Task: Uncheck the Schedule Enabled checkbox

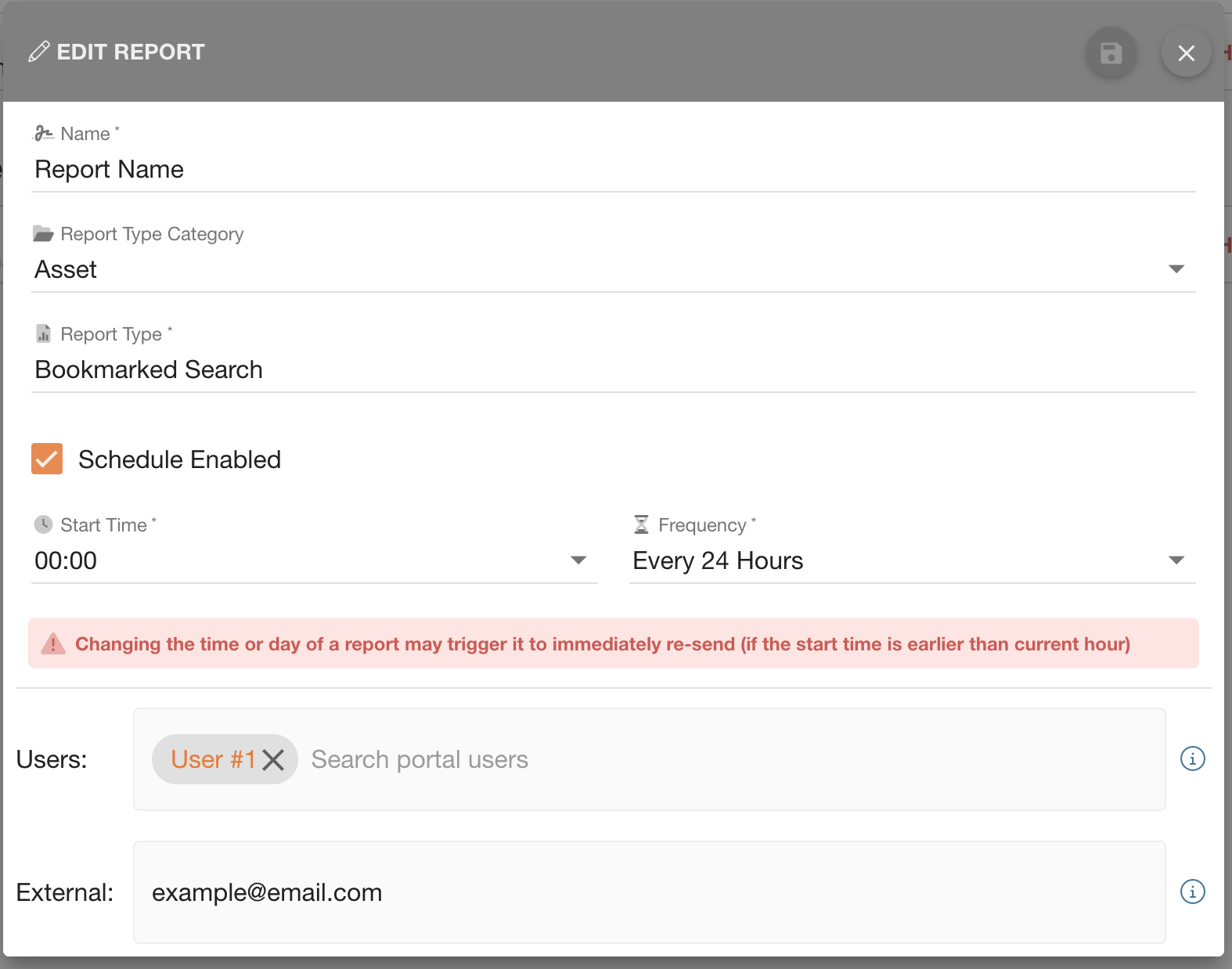Action: coord(47,459)
